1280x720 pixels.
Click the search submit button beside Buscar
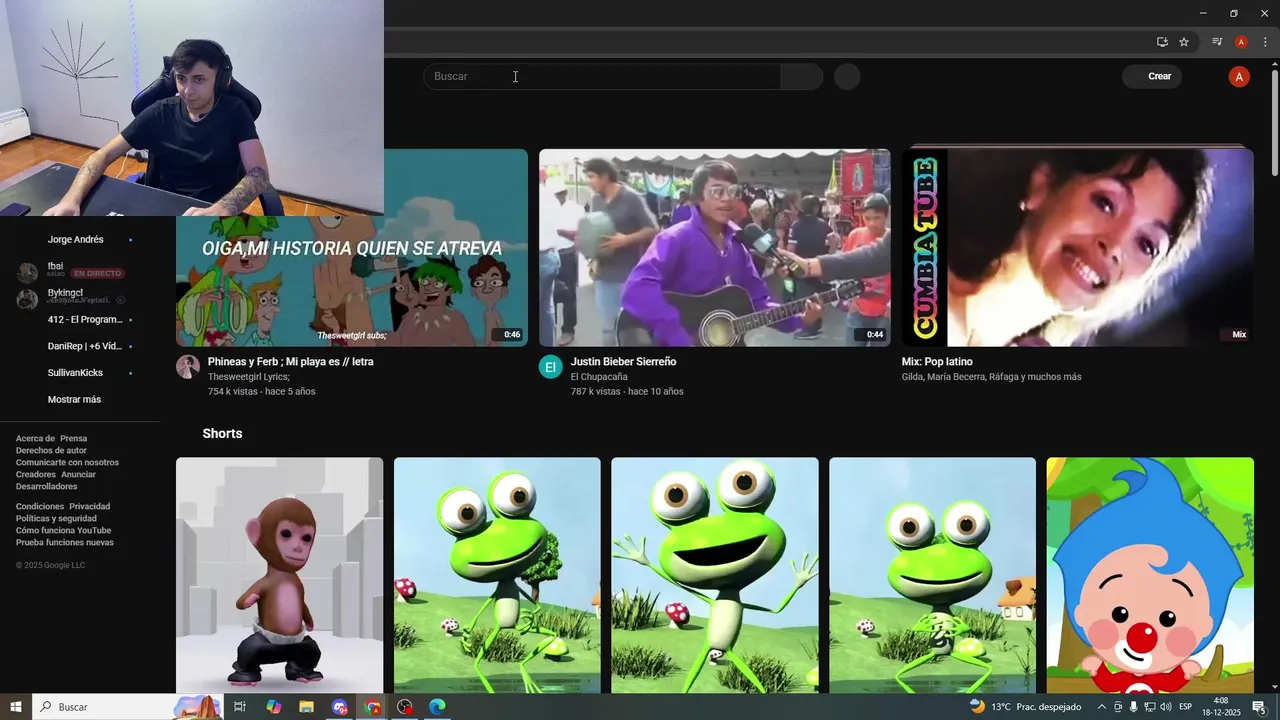pyautogui.click(x=802, y=76)
